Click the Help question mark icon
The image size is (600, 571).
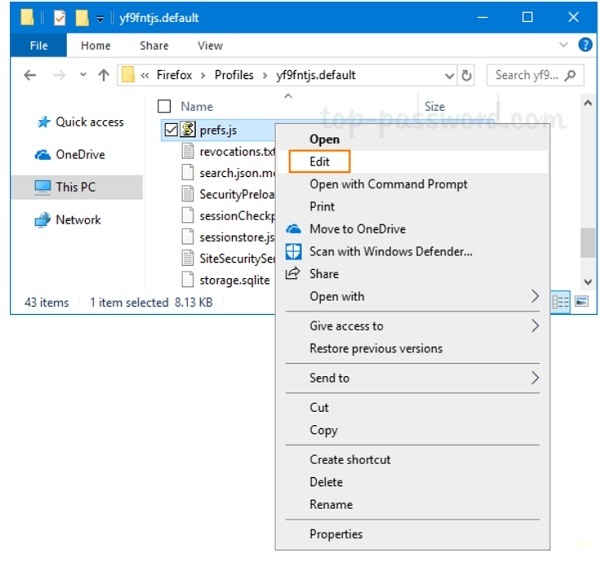coord(588,45)
